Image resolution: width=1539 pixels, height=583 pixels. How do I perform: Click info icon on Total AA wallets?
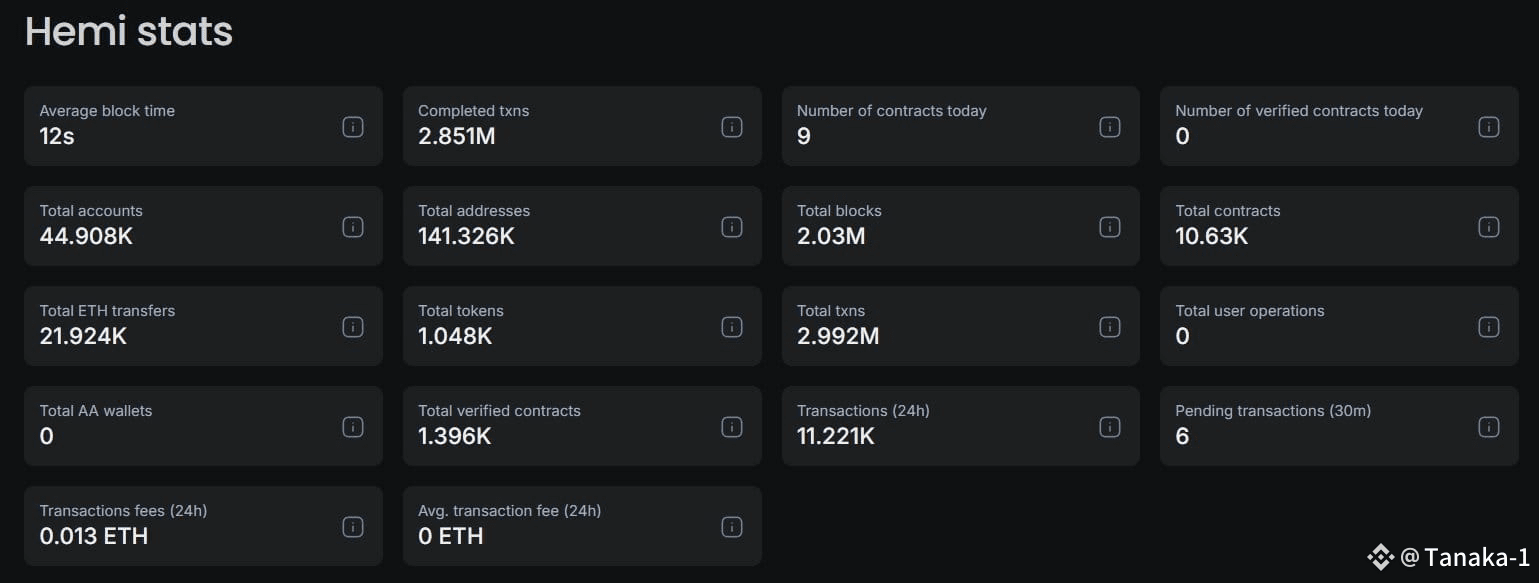pos(353,427)
